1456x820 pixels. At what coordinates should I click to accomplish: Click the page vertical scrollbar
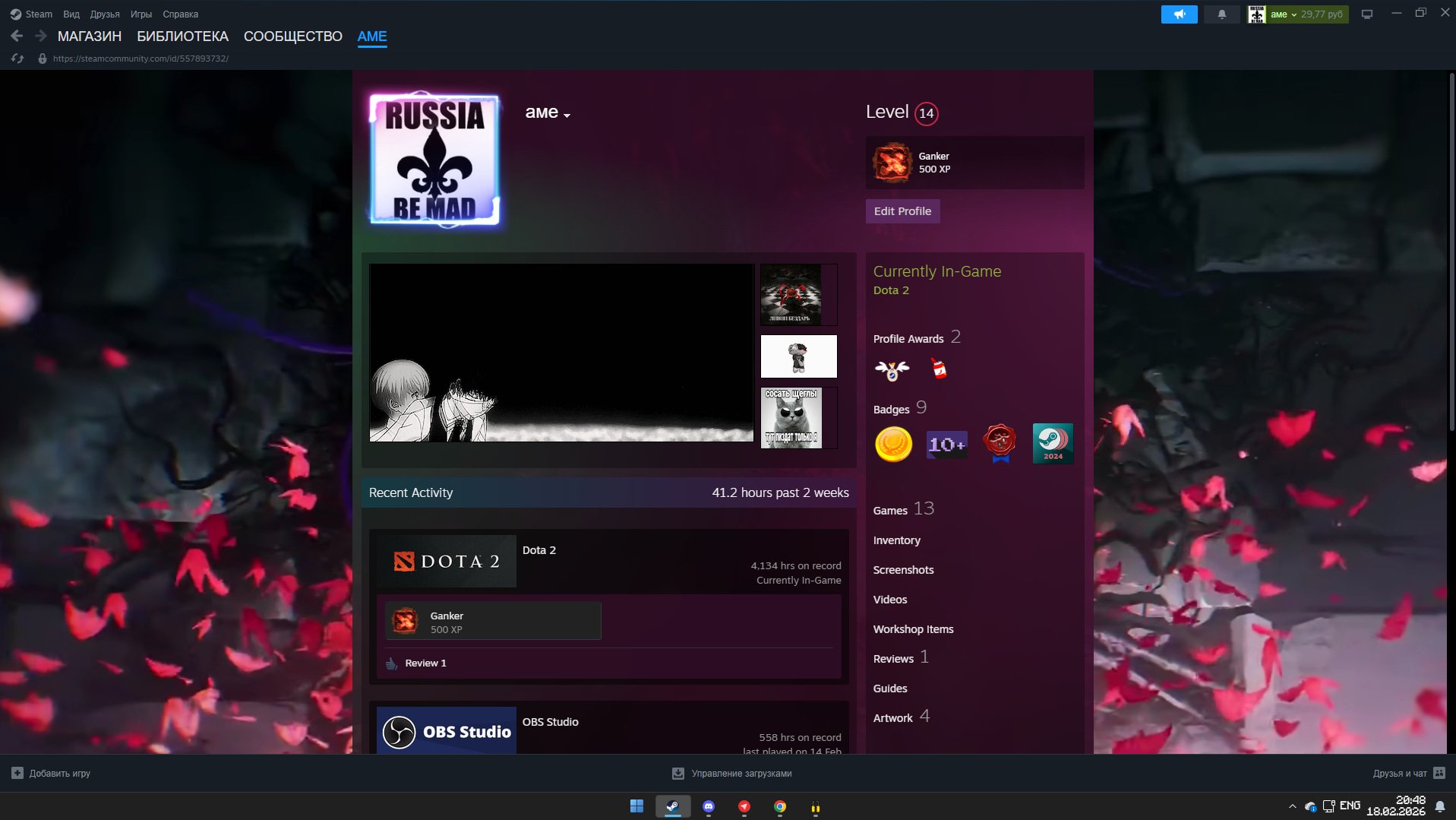click(x=1451, y=251)
